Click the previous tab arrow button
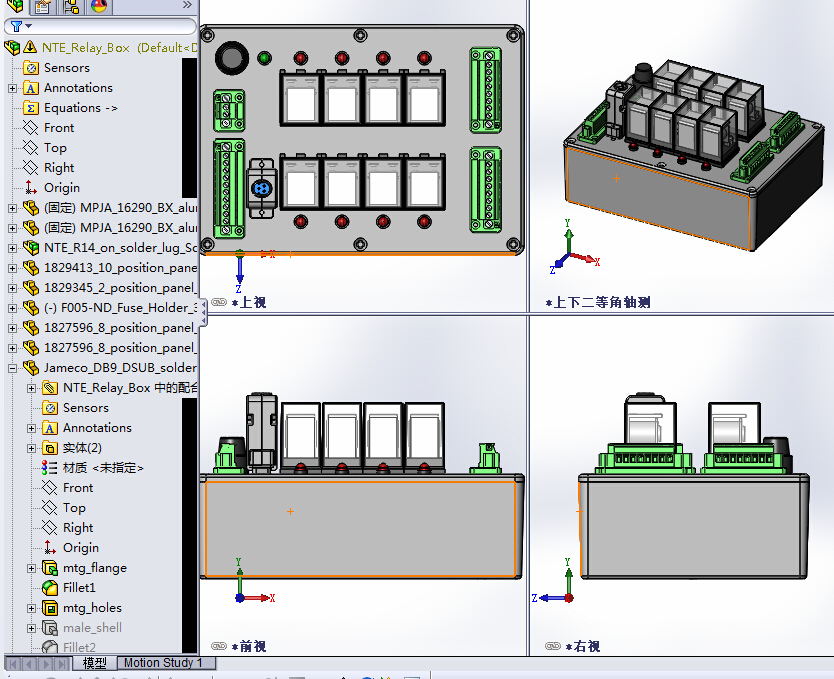This screenshot has height=679, width=834. point(29,664)
